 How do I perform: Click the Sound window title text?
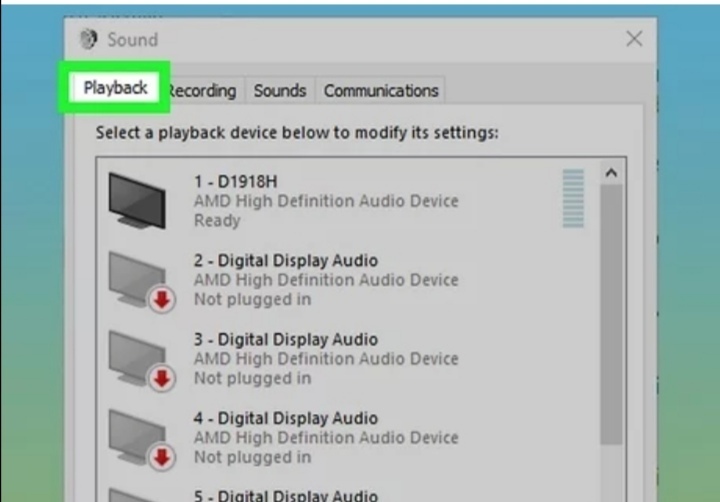click(133, 39)
